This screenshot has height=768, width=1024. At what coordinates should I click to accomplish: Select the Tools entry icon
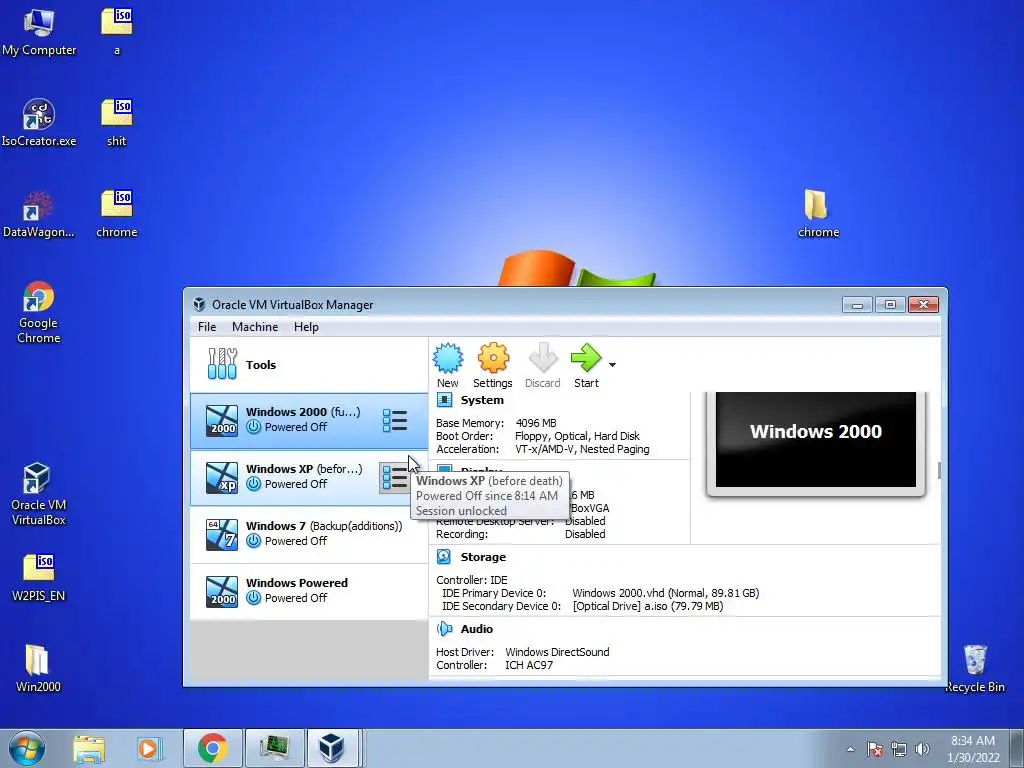[222, 364]
